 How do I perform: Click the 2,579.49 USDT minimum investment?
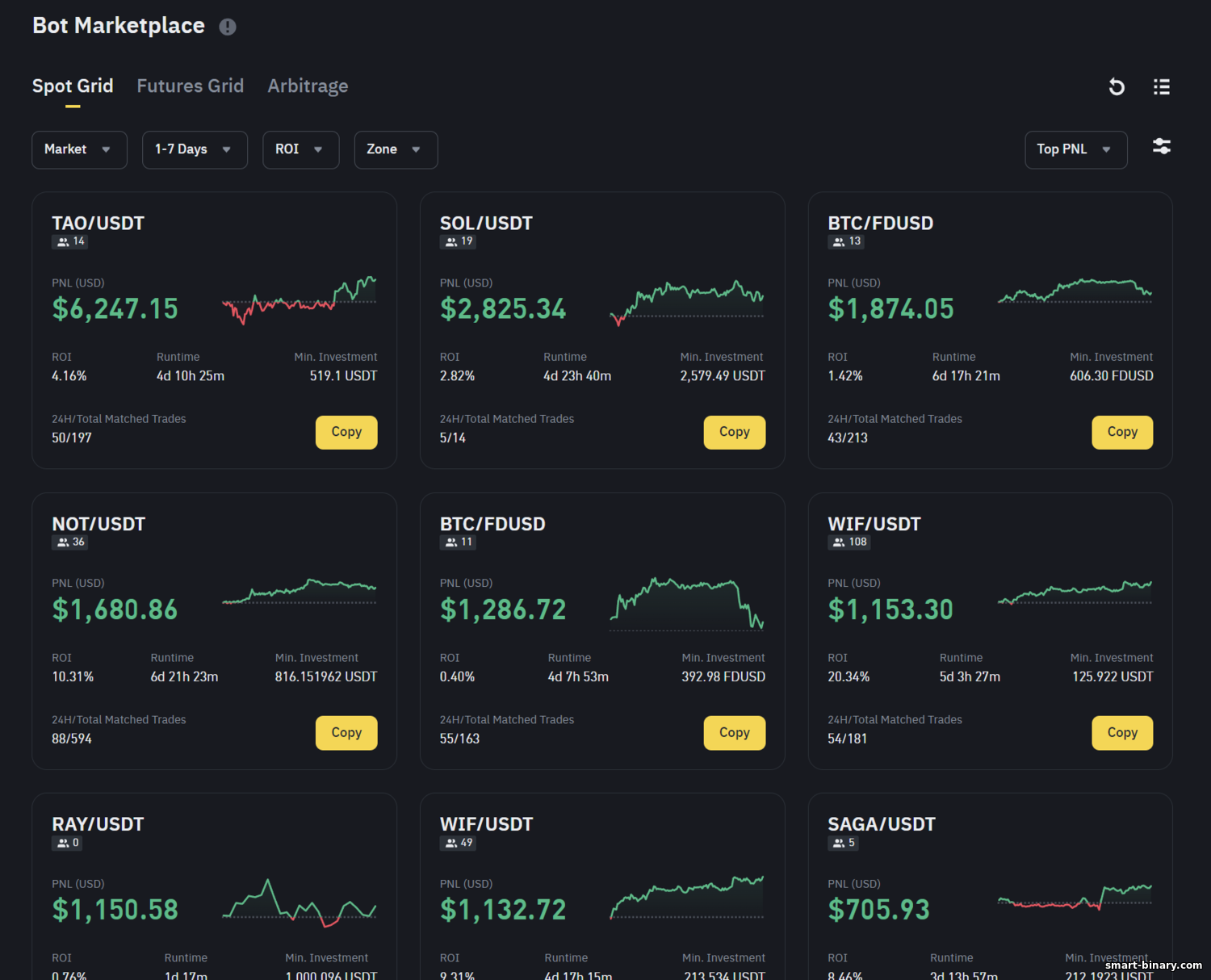(723, 376)
